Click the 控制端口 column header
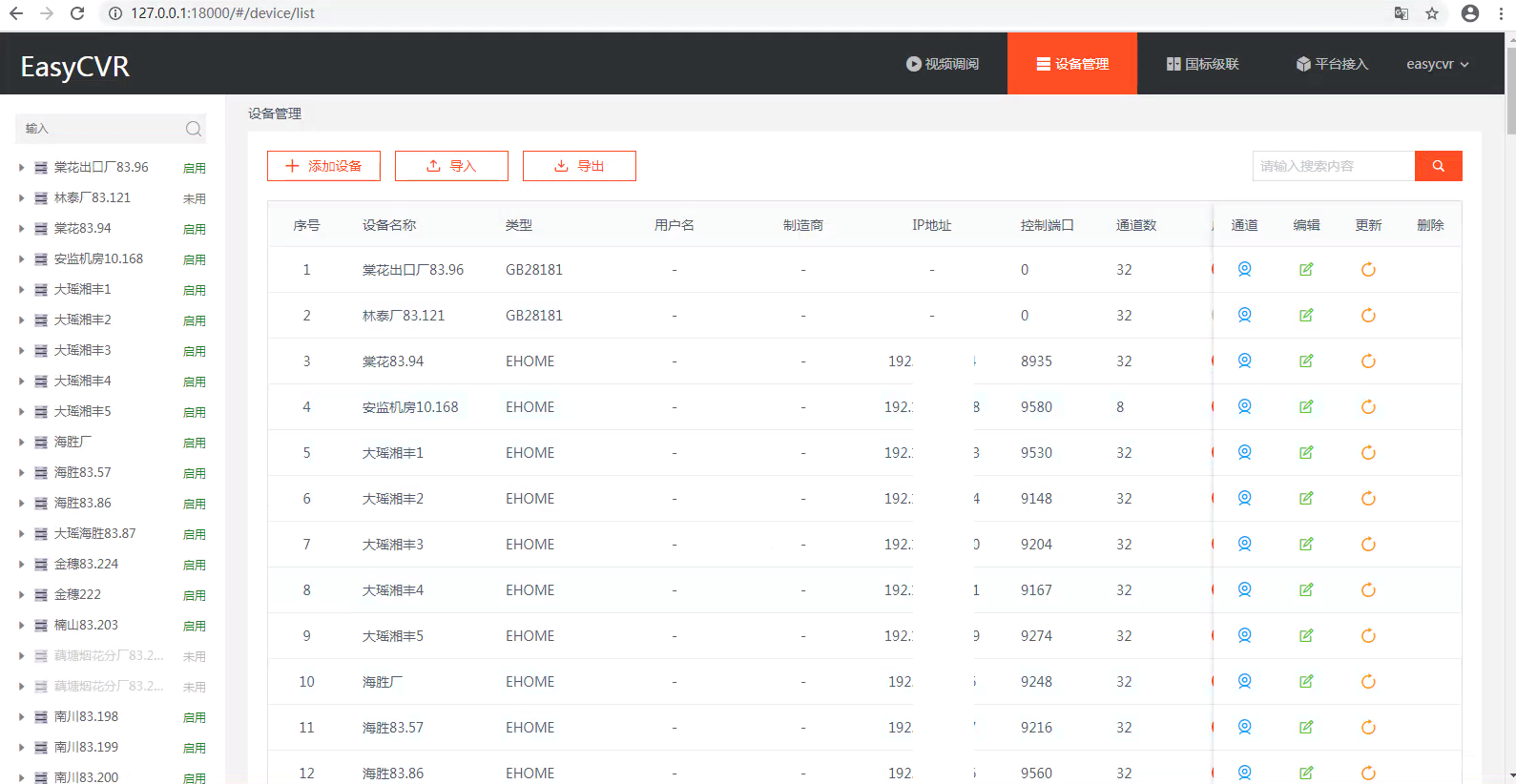 point(1047,225)
